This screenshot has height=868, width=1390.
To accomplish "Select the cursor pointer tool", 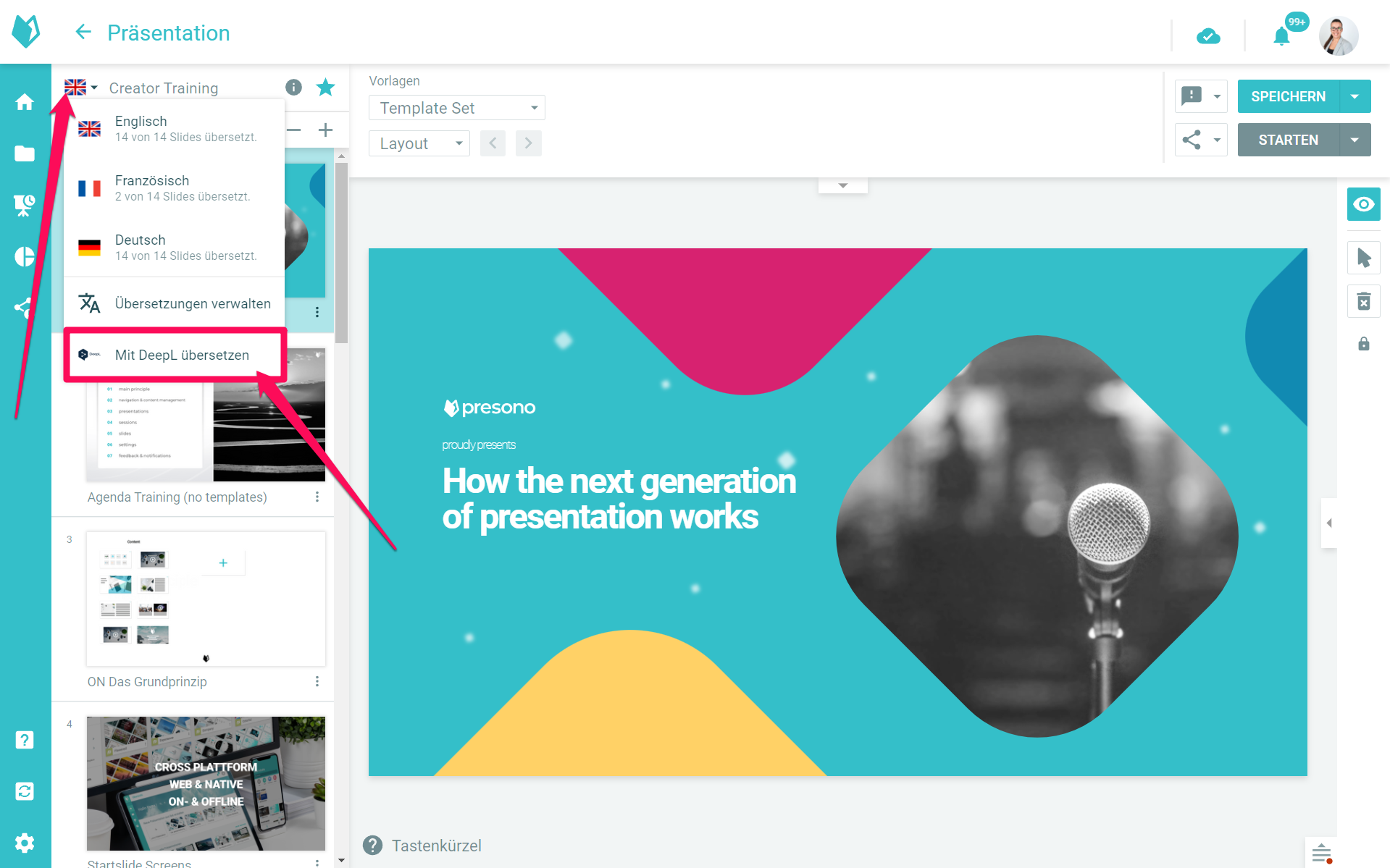I will click(x=1364, y=258).
